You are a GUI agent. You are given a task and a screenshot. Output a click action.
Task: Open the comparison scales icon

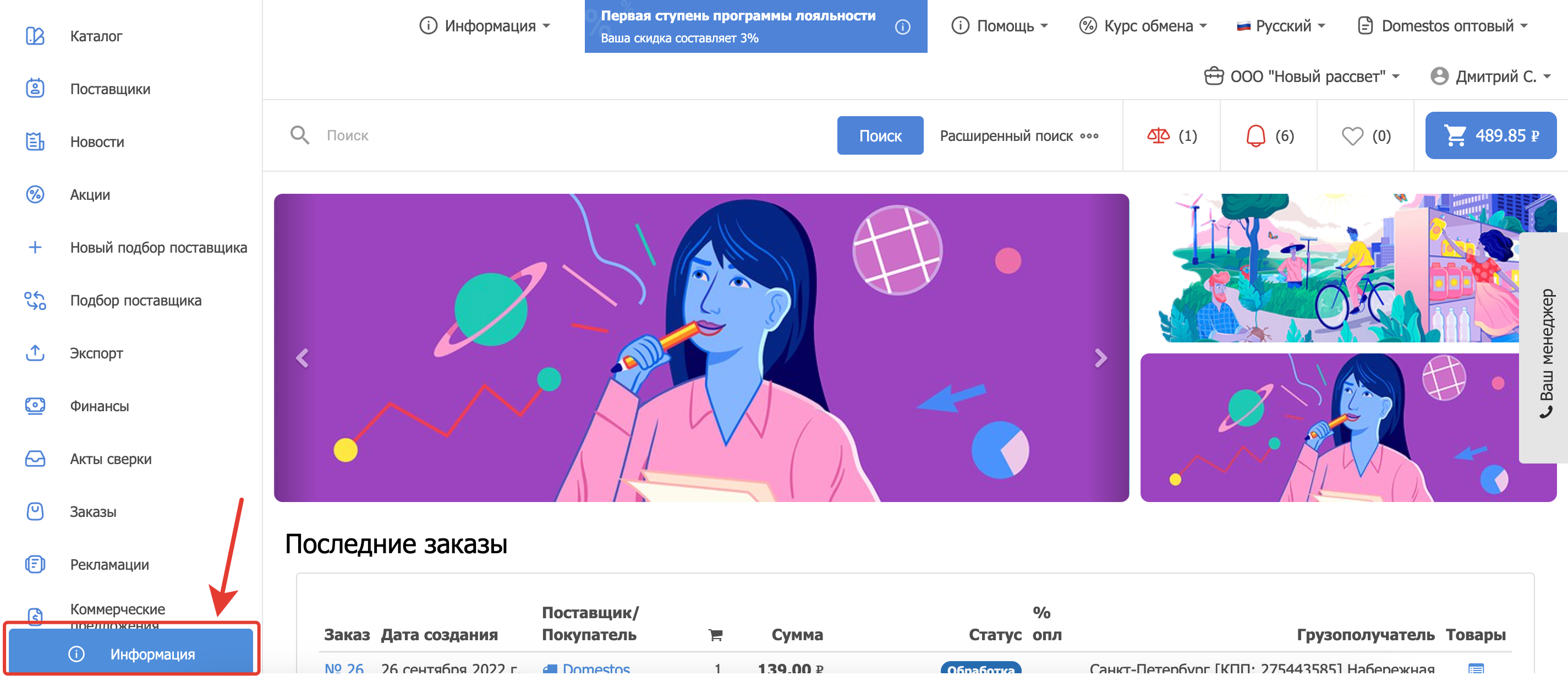point(1158,136)
